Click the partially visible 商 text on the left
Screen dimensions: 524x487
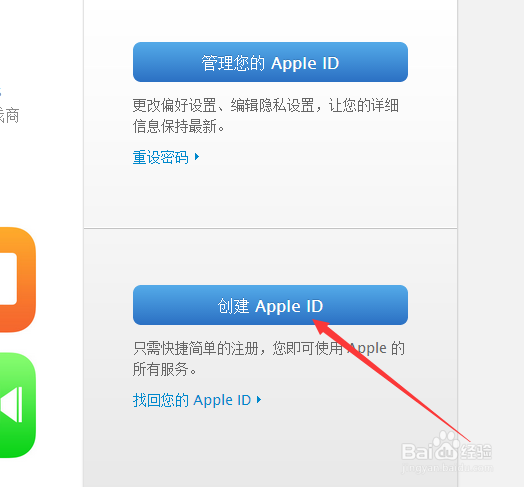[12, 116]
